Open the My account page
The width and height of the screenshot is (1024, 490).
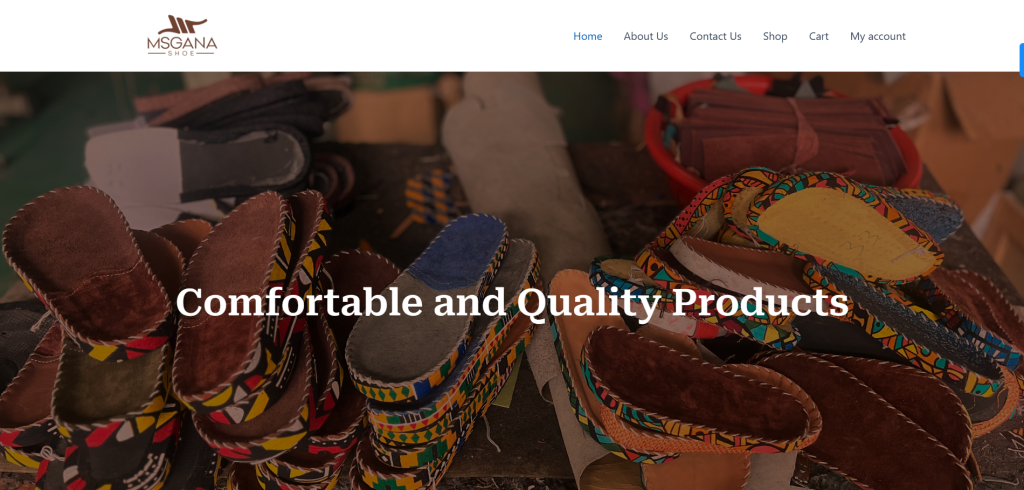(x=878, y=36)
